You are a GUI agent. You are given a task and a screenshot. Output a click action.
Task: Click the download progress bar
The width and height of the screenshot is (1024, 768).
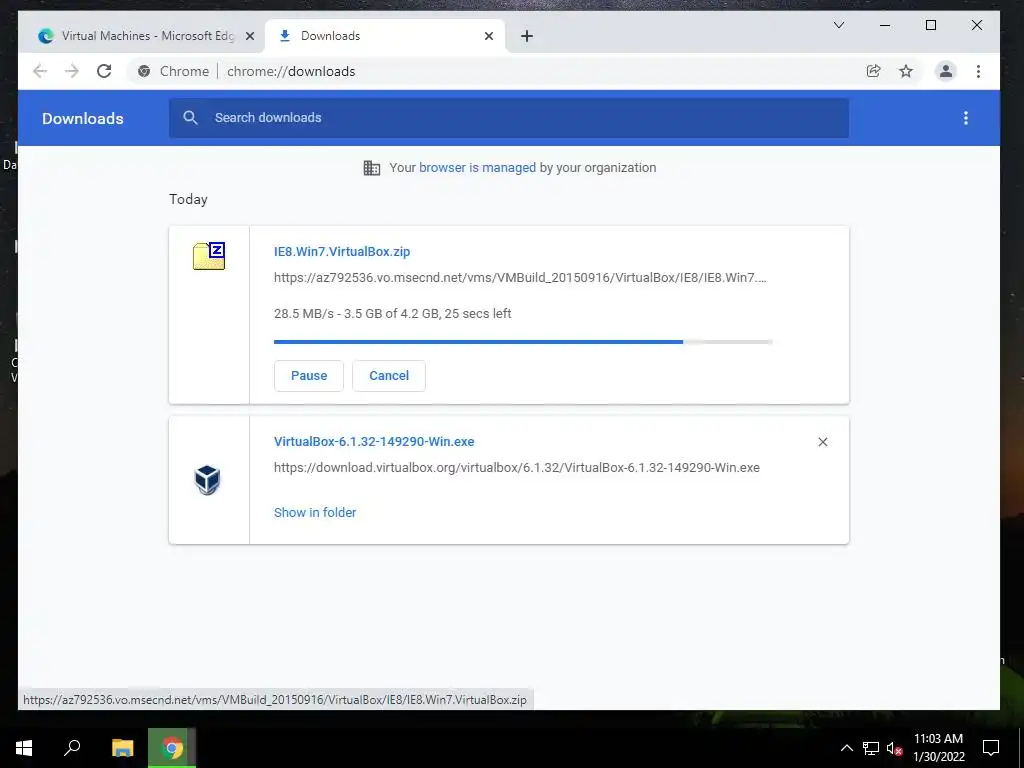523,342
